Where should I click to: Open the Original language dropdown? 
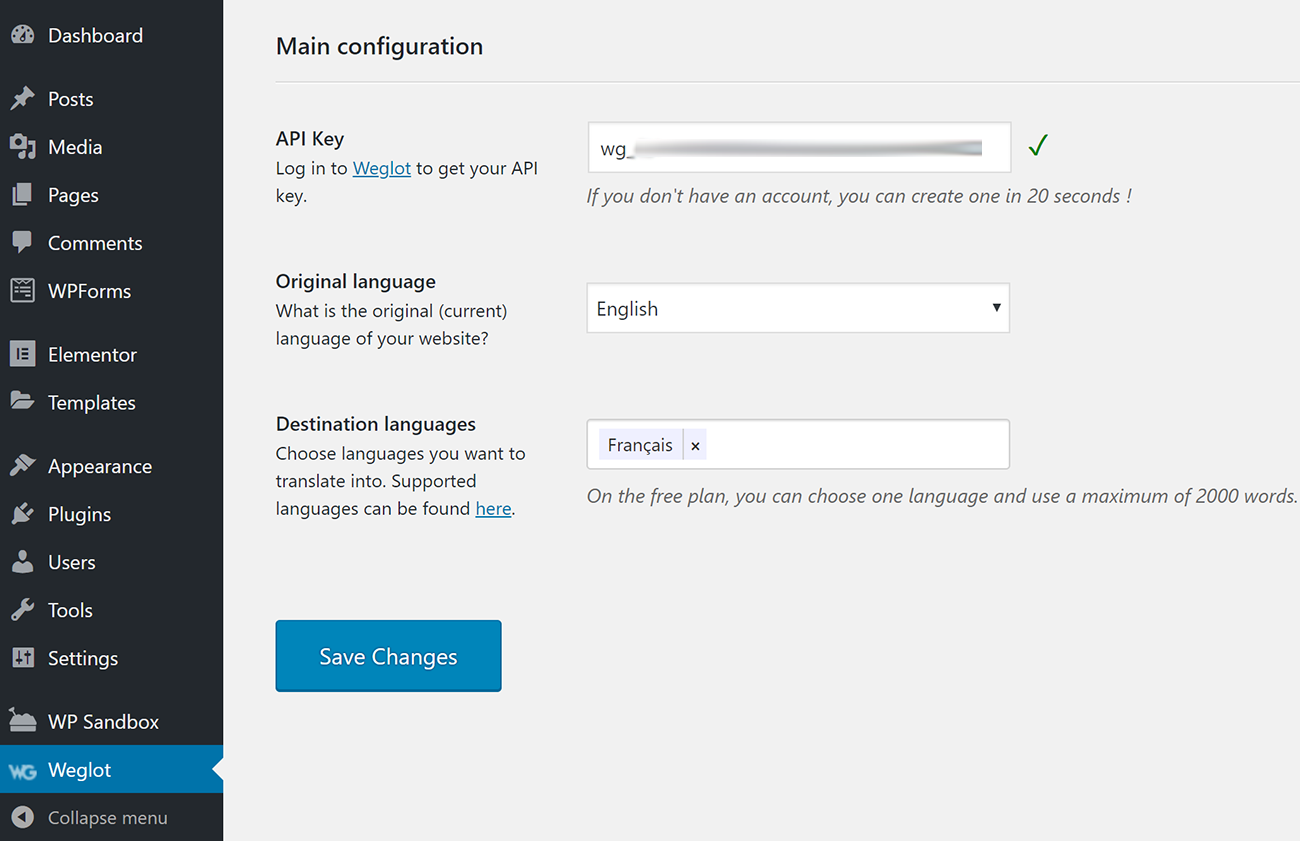(x=798, y=308)
